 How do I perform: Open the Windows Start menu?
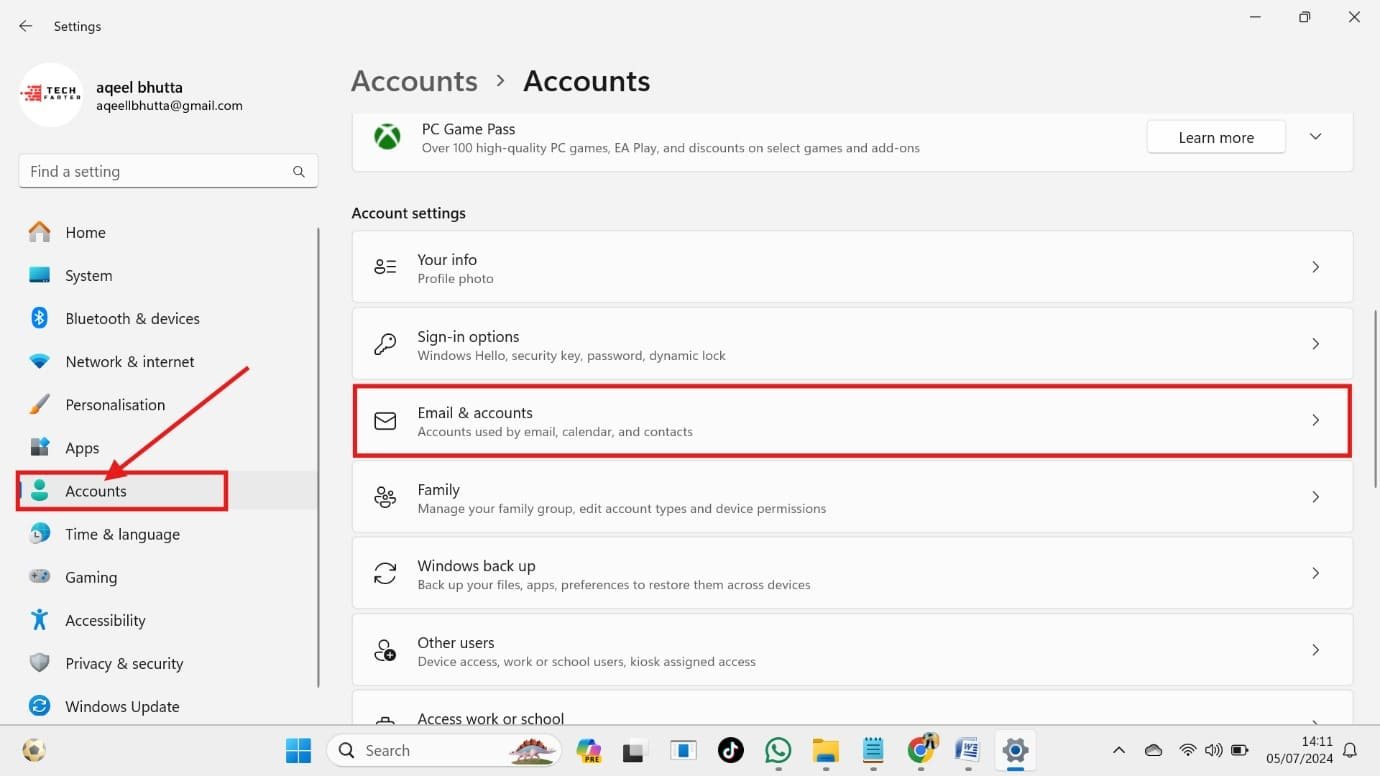[x=298, y=750]
